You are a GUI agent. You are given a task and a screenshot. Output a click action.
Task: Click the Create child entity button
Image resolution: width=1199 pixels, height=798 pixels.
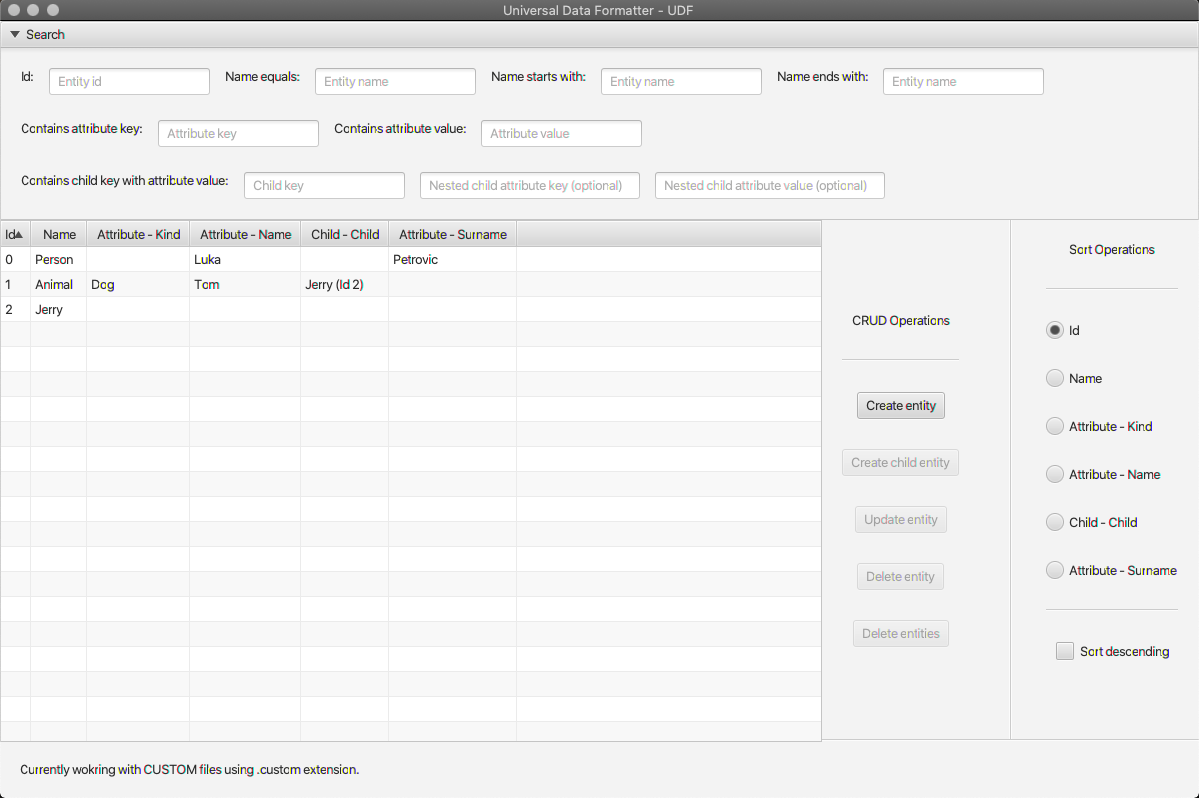(900, 462)
